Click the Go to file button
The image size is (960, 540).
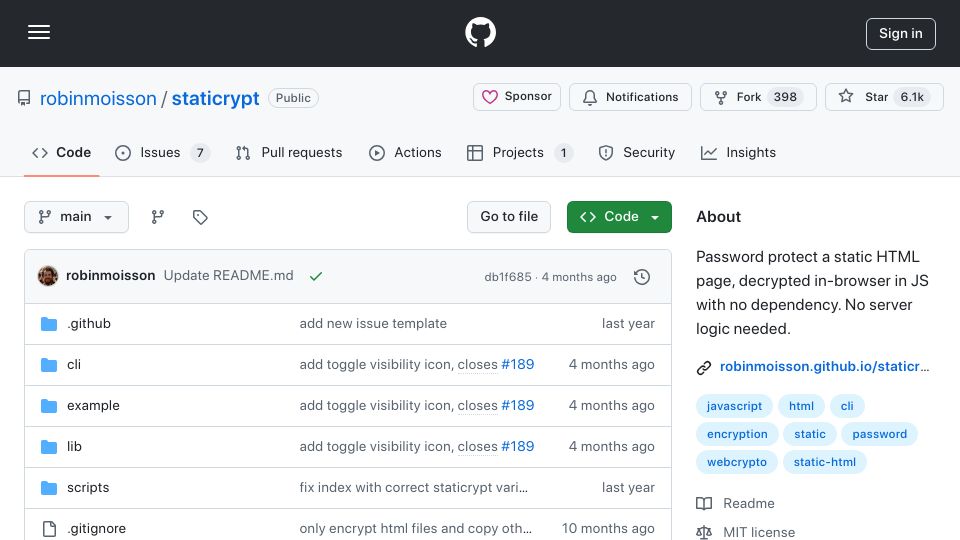tap(509, 217)
